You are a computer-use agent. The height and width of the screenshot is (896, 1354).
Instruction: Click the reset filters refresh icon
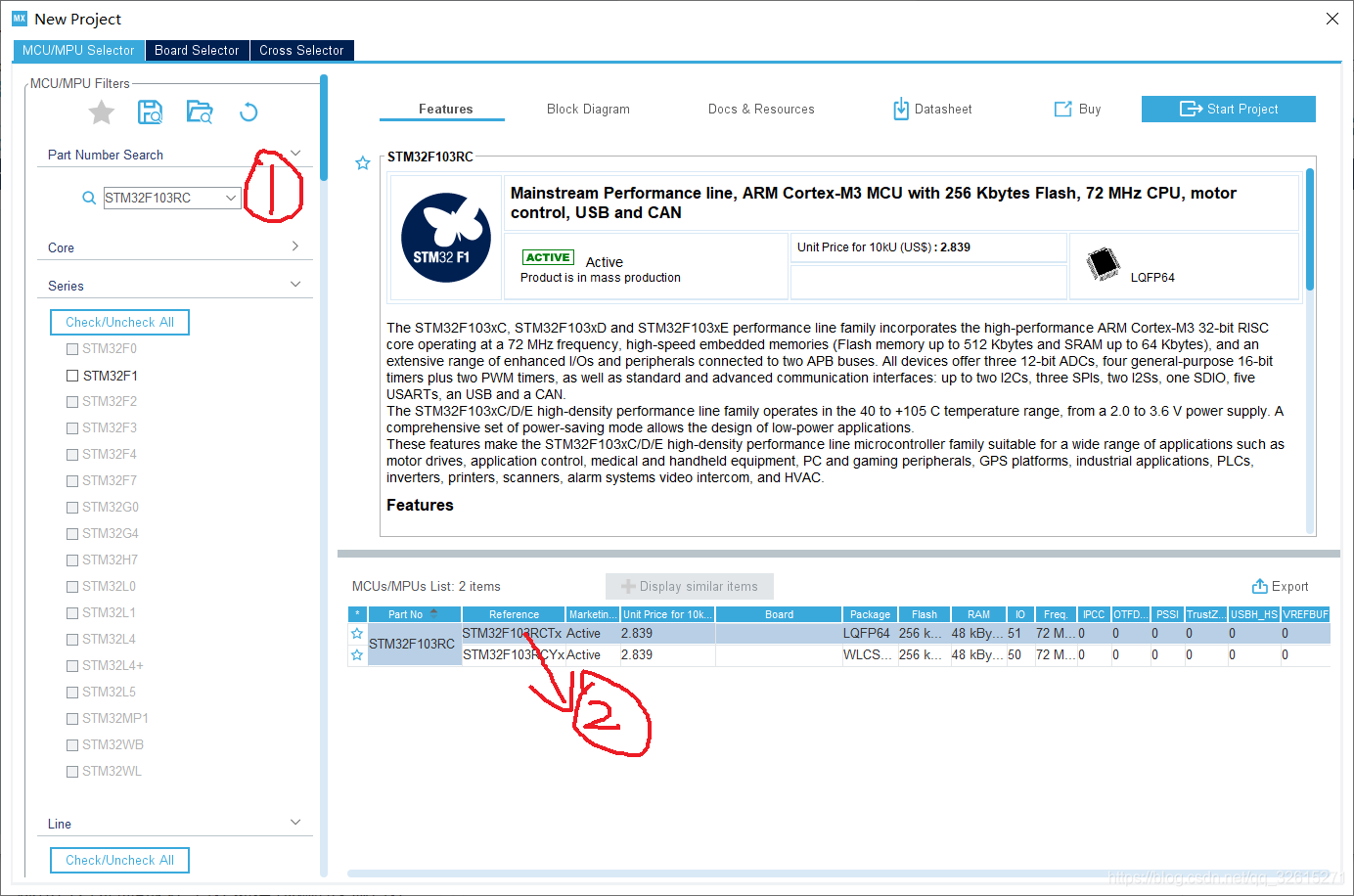point(248,112)
